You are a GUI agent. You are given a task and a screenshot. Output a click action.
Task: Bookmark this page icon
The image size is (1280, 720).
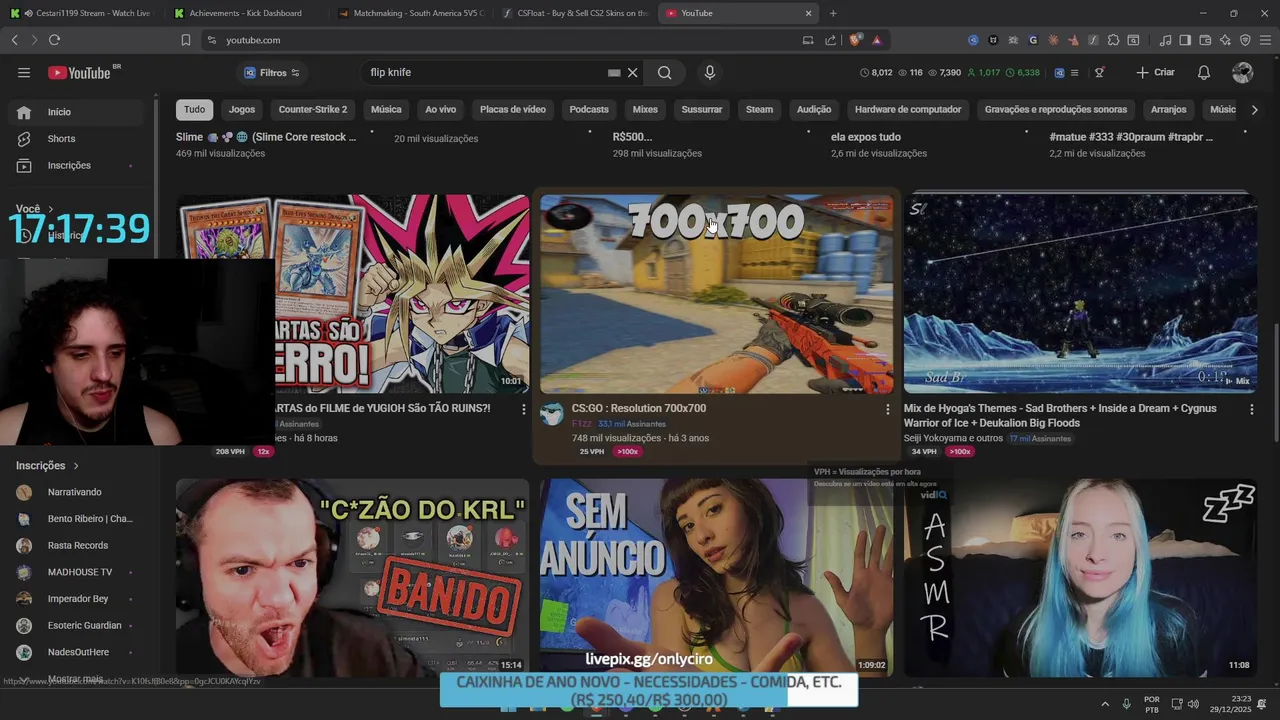[x=186, y=40]
